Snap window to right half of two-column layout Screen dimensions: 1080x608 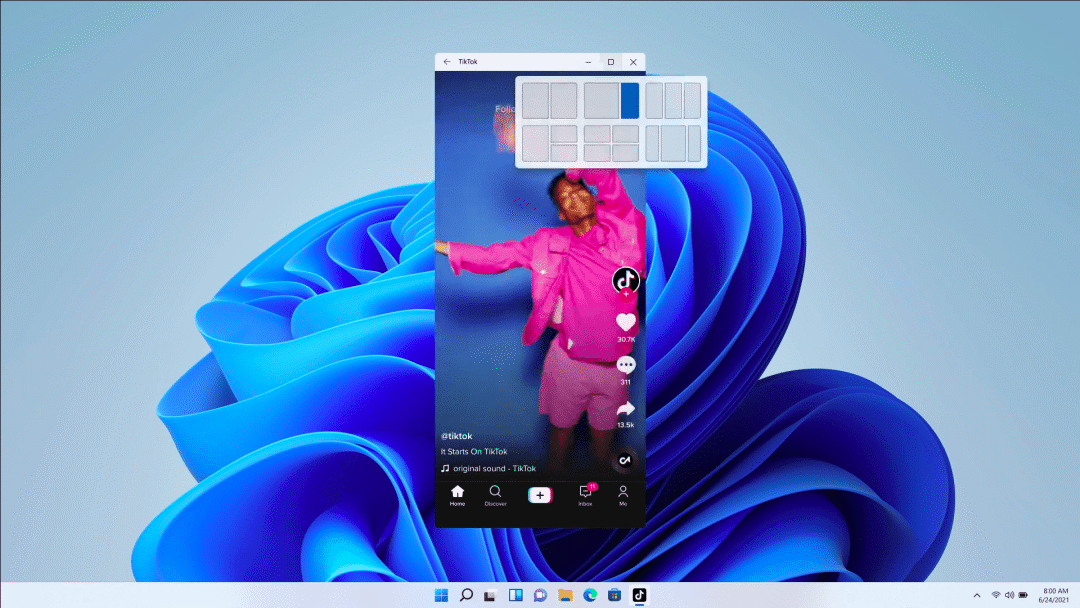point(564,101)
